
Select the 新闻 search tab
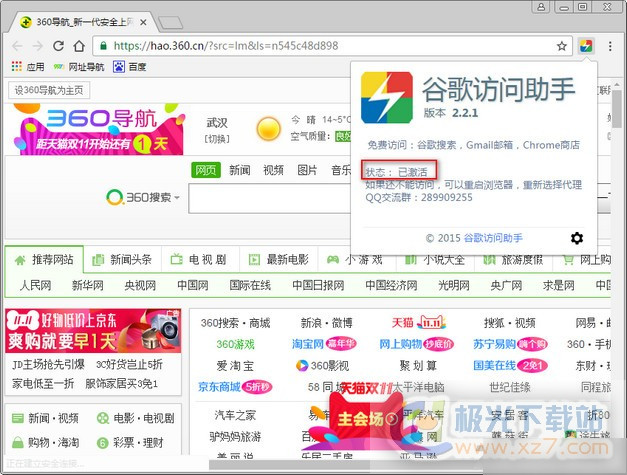pyautogui.click(x=240, y=170)
